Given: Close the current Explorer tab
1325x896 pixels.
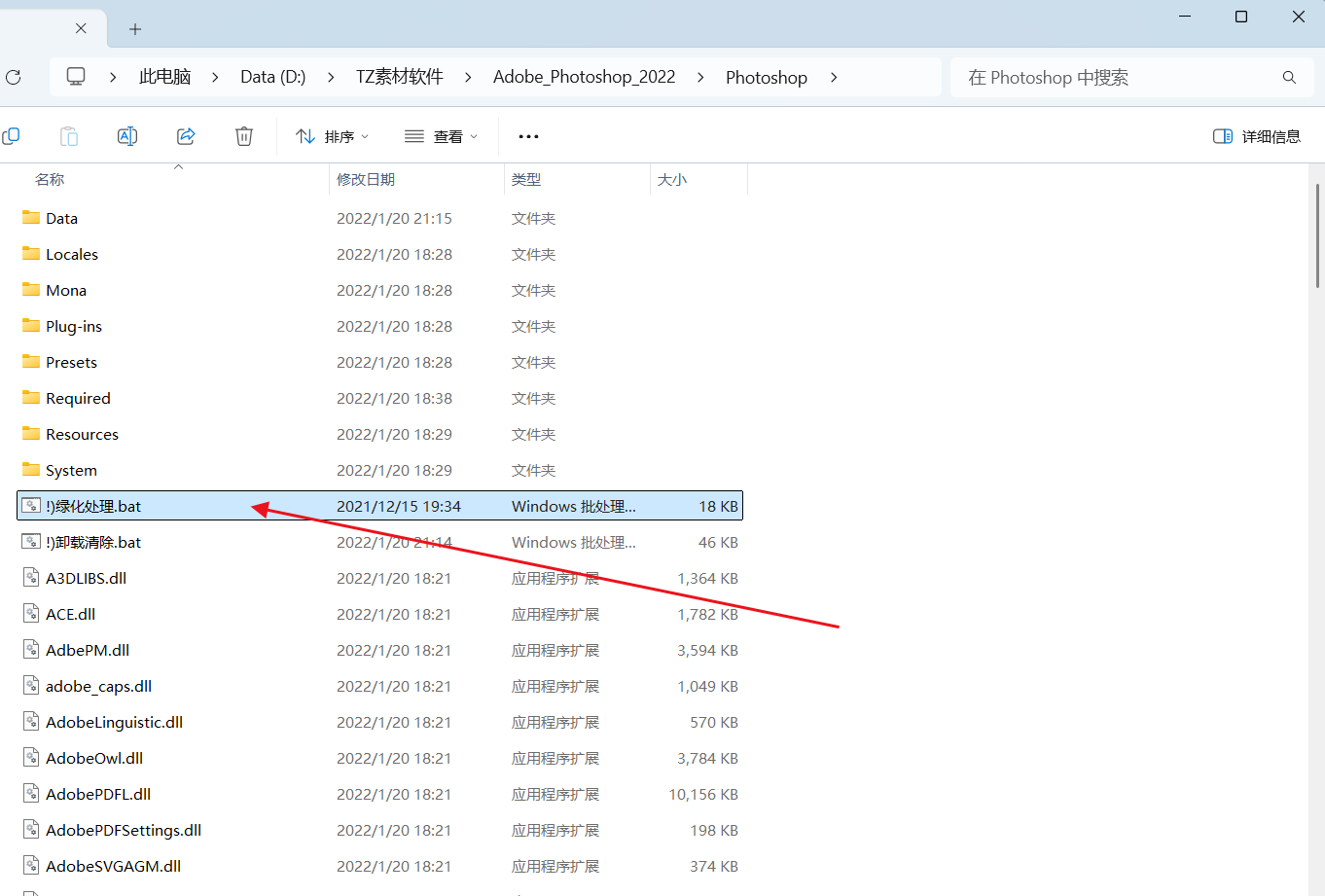Looking at the screenshot, I should 81,28.
